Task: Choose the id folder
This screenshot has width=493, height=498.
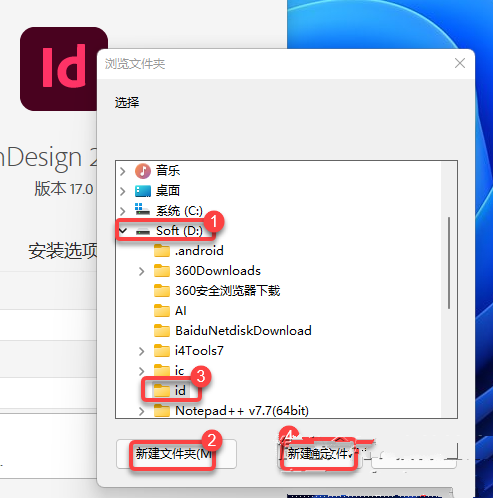Action: point(171,390)
